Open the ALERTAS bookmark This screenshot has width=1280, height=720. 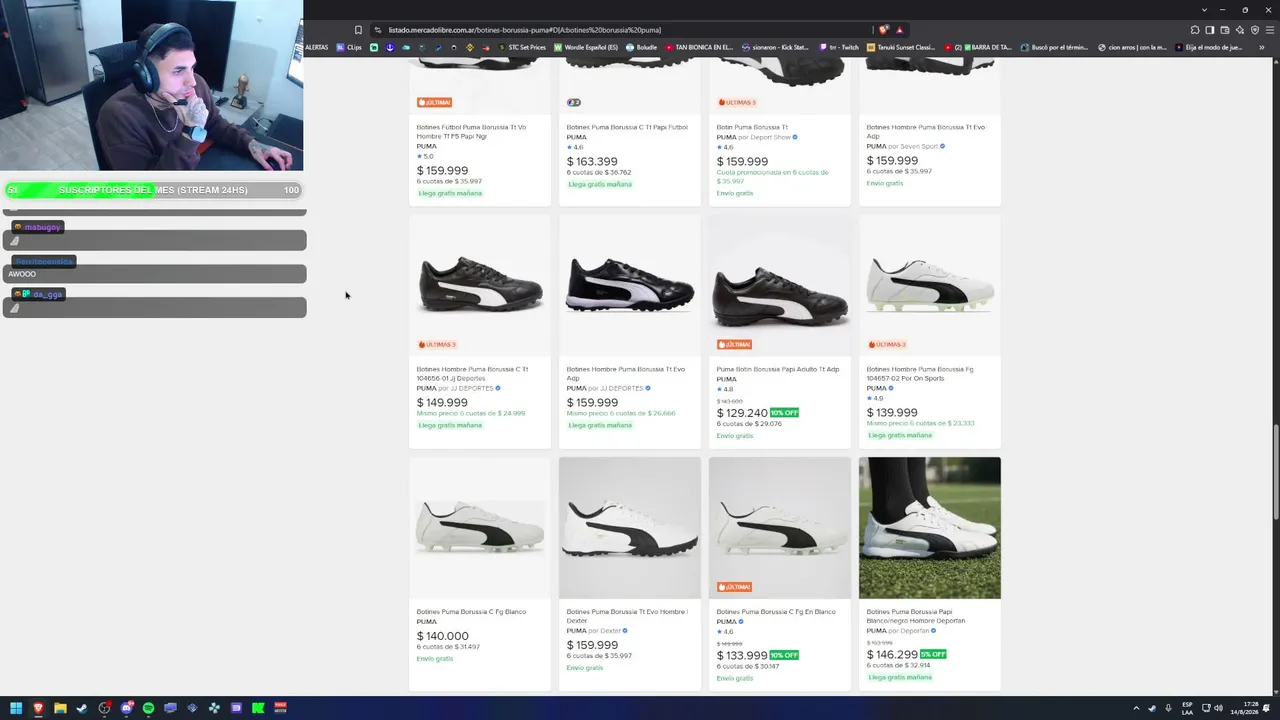pyautogui.click(x=316, y=47)
